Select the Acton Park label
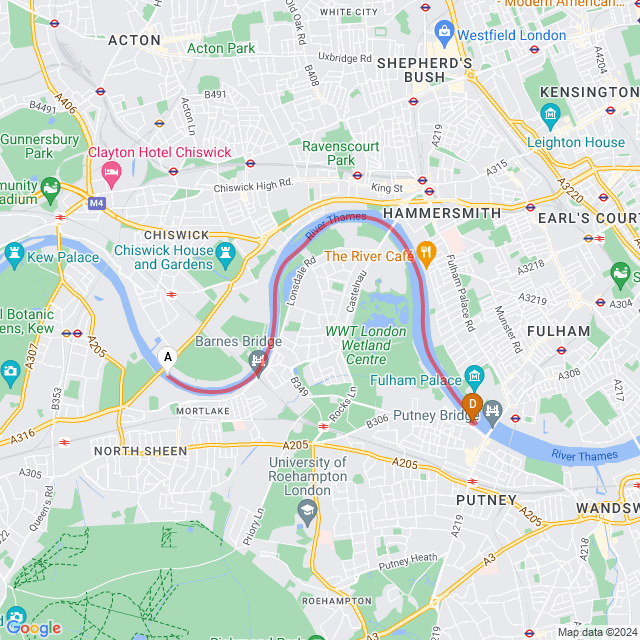Image resolution: width=640 pixels, height=640 pixels. tap(221, 48)
